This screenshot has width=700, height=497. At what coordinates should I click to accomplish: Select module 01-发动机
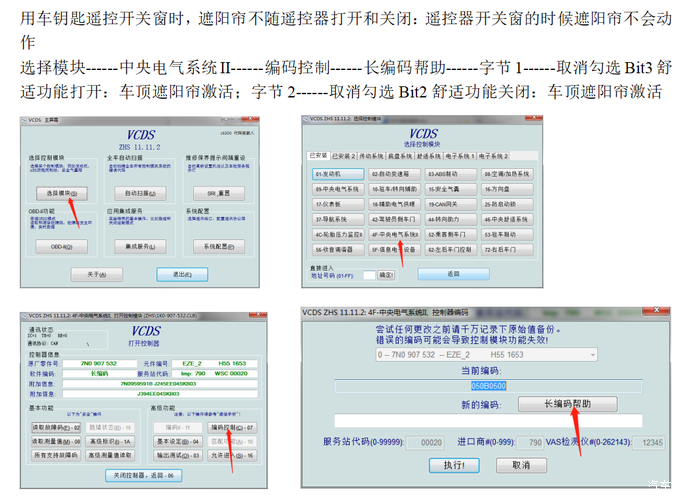338,174
